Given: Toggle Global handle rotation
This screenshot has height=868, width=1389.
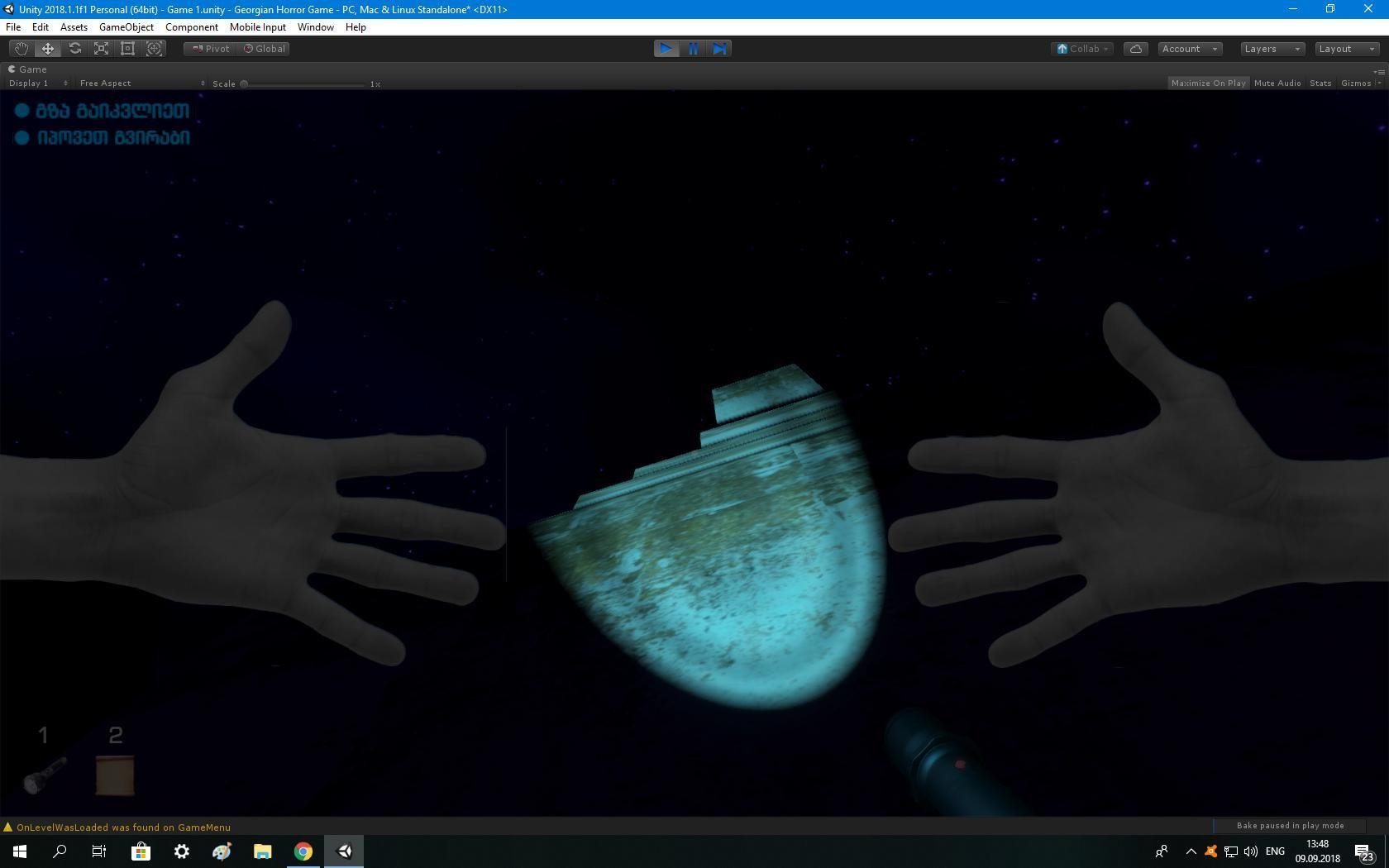Looking at the screenshot, I should [265, 49].
